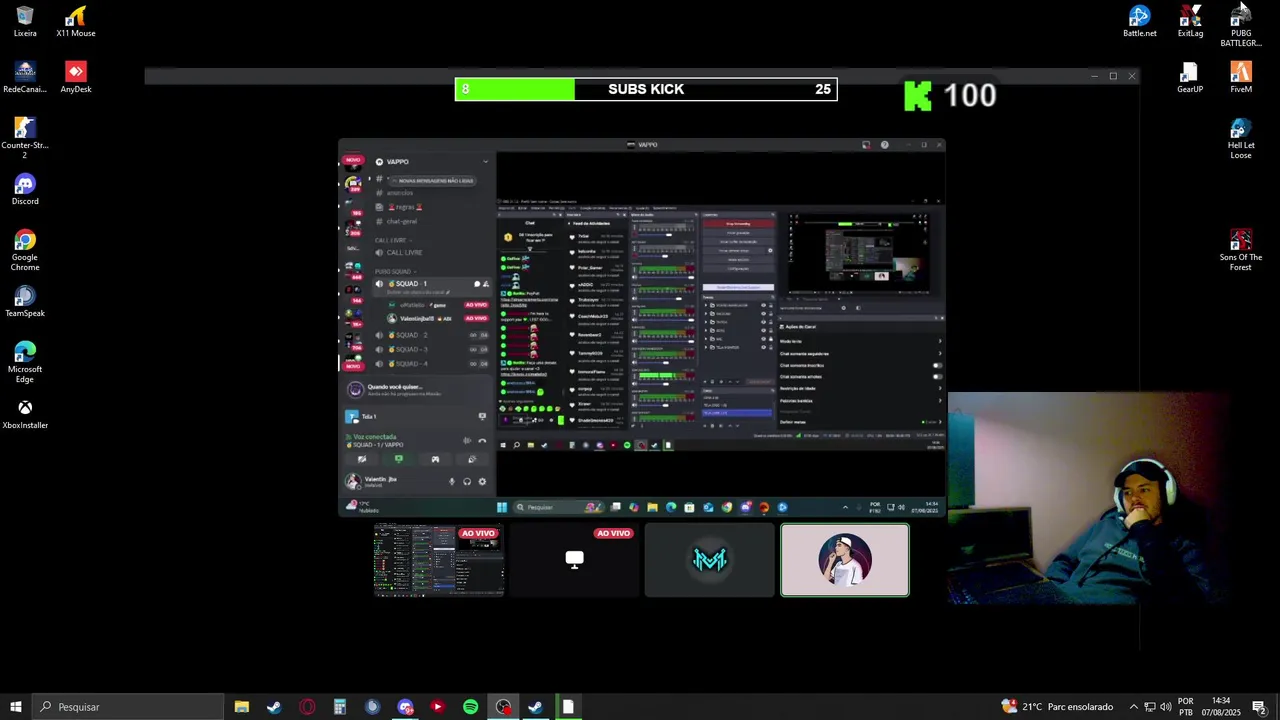
Task: Disconnect from the Discord voice call
Action: (x=482, y=440)
